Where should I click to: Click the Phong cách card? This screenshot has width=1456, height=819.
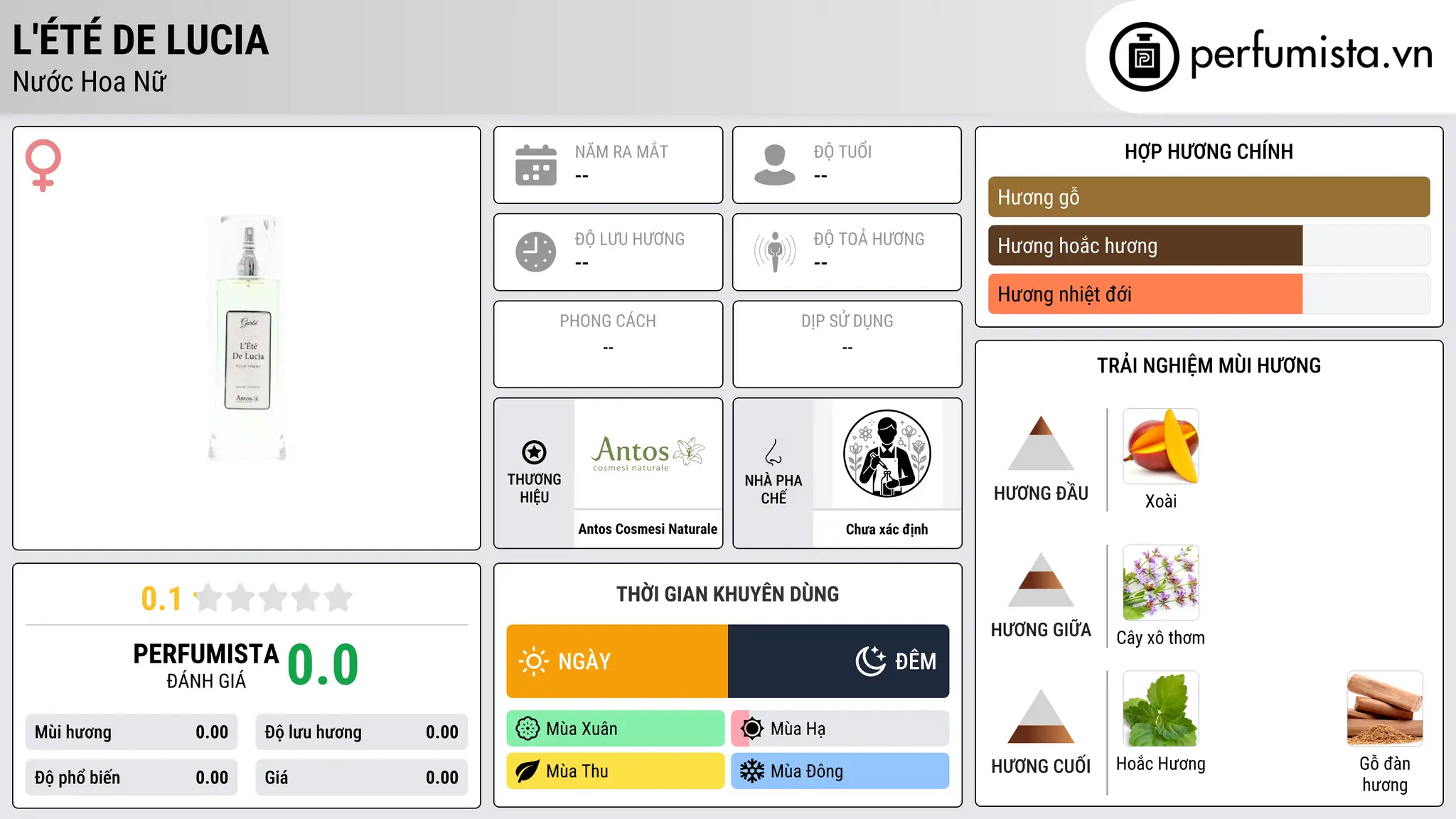click(x=609, y=344)
